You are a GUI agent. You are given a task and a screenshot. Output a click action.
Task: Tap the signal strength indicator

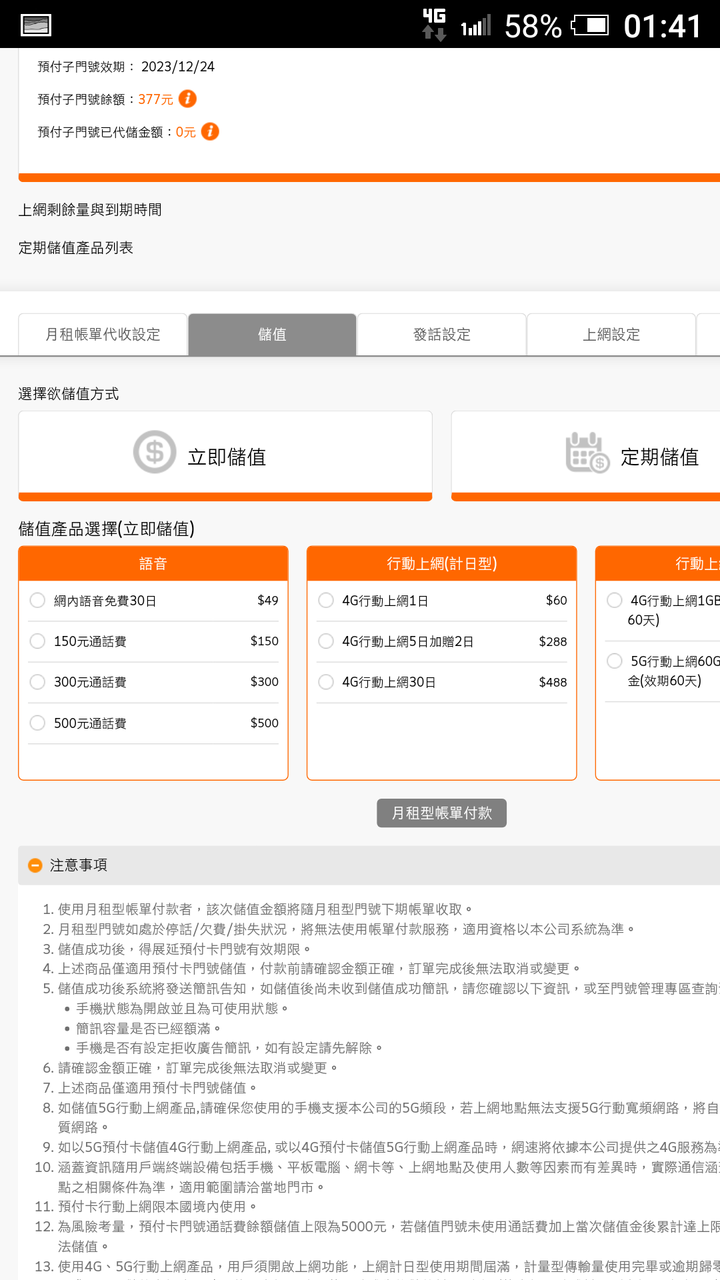(x=476, y=26)
